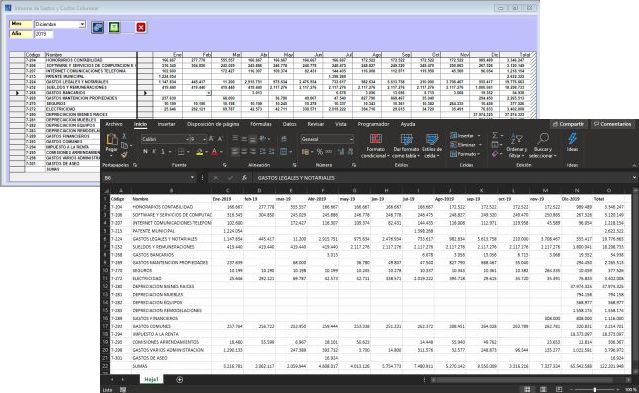Open Dar formato como tabla gallery
This screenshot has width=639, height=393.
pos(406,146)
